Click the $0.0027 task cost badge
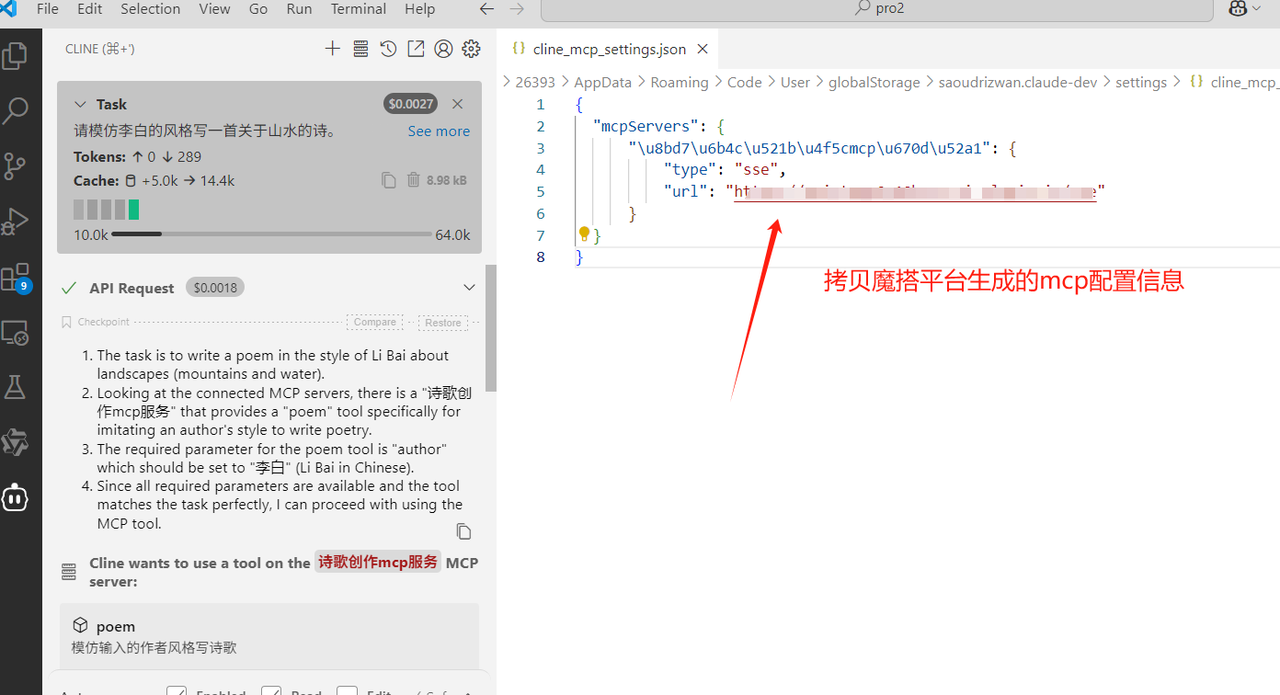1280x695 pixels. [411, 104]
